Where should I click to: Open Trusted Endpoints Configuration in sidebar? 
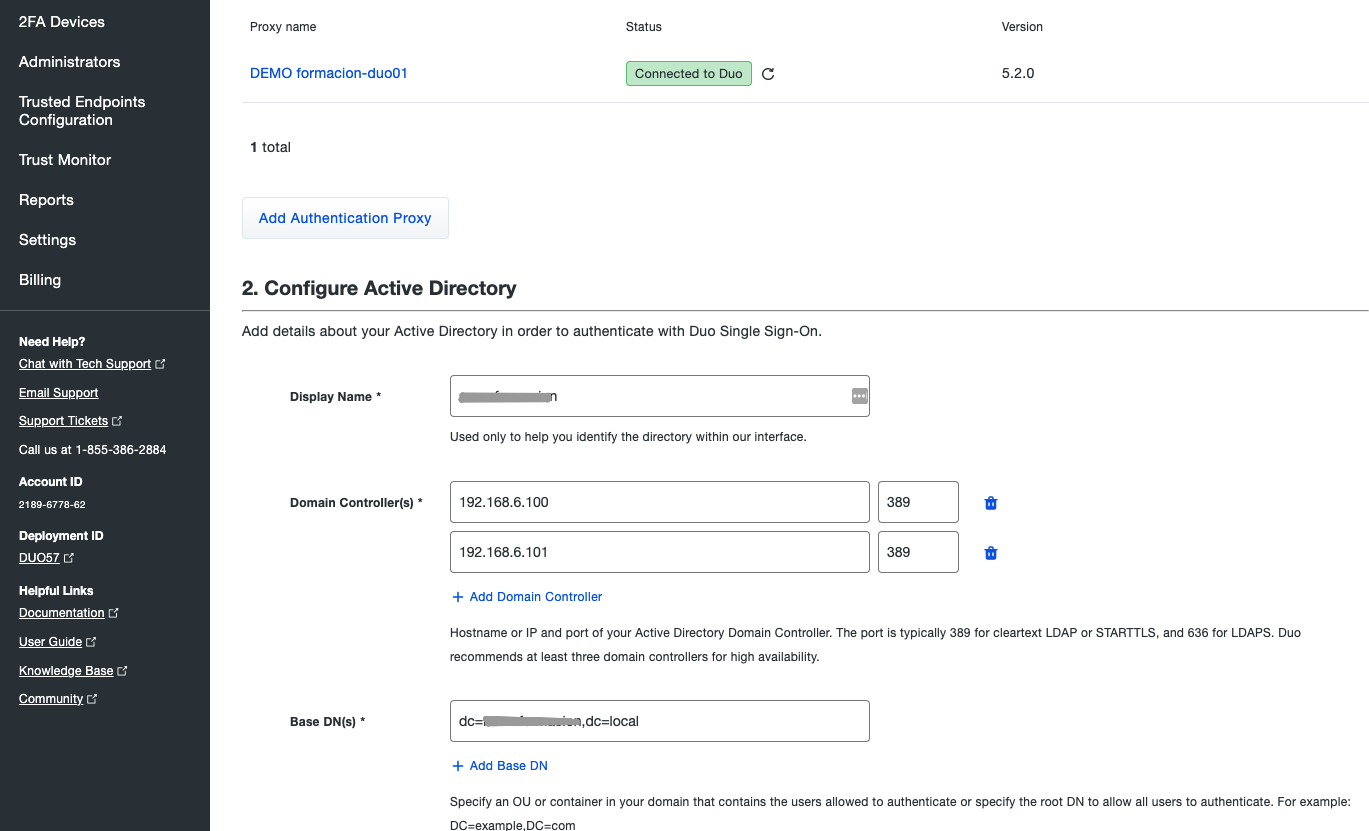coord(82,111)
